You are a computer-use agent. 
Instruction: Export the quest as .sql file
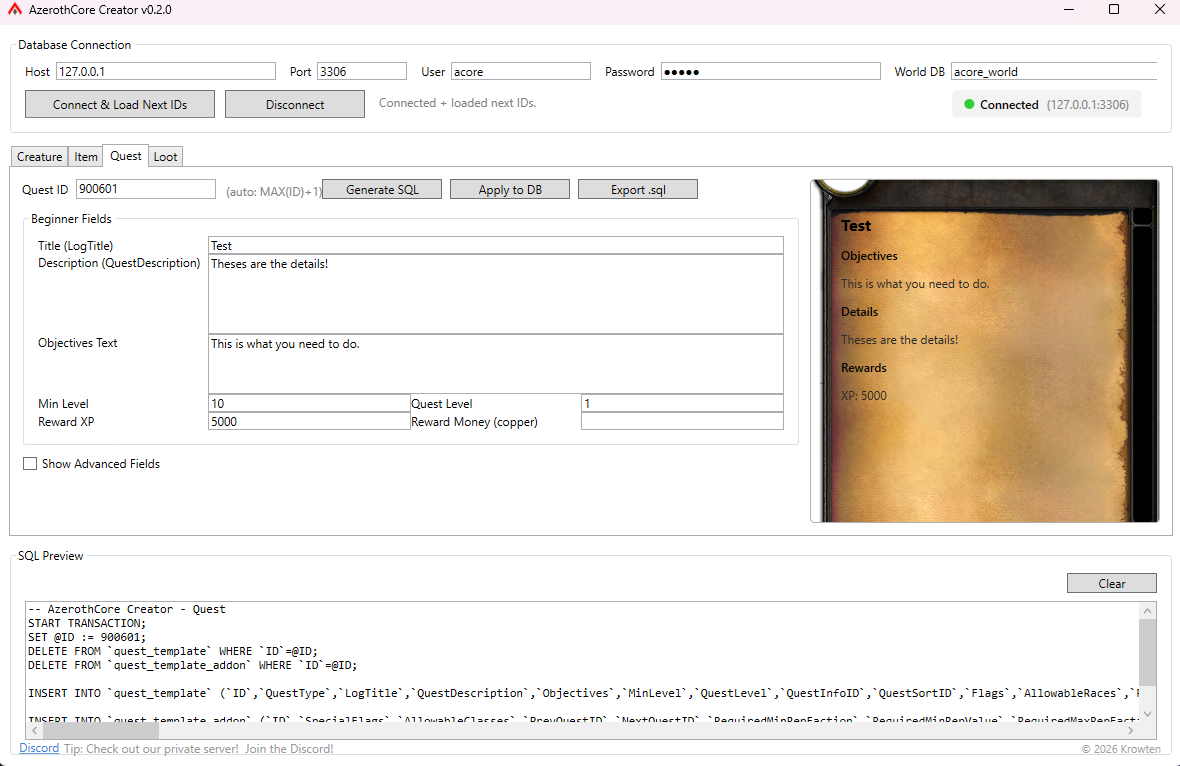[638, 190]
